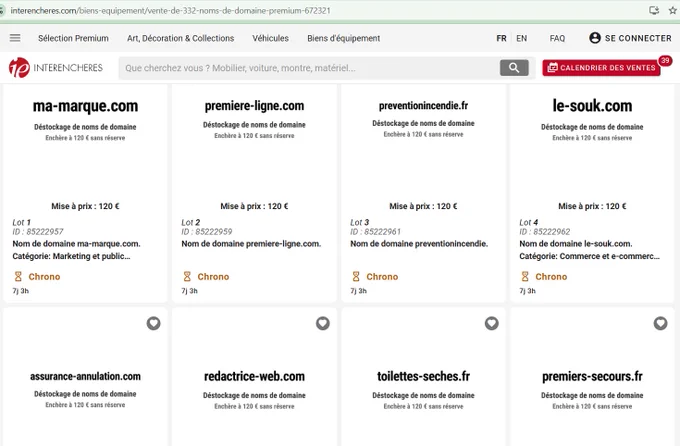Click "Nom de domaine le-souk.com." description

[x=575, y=244]
